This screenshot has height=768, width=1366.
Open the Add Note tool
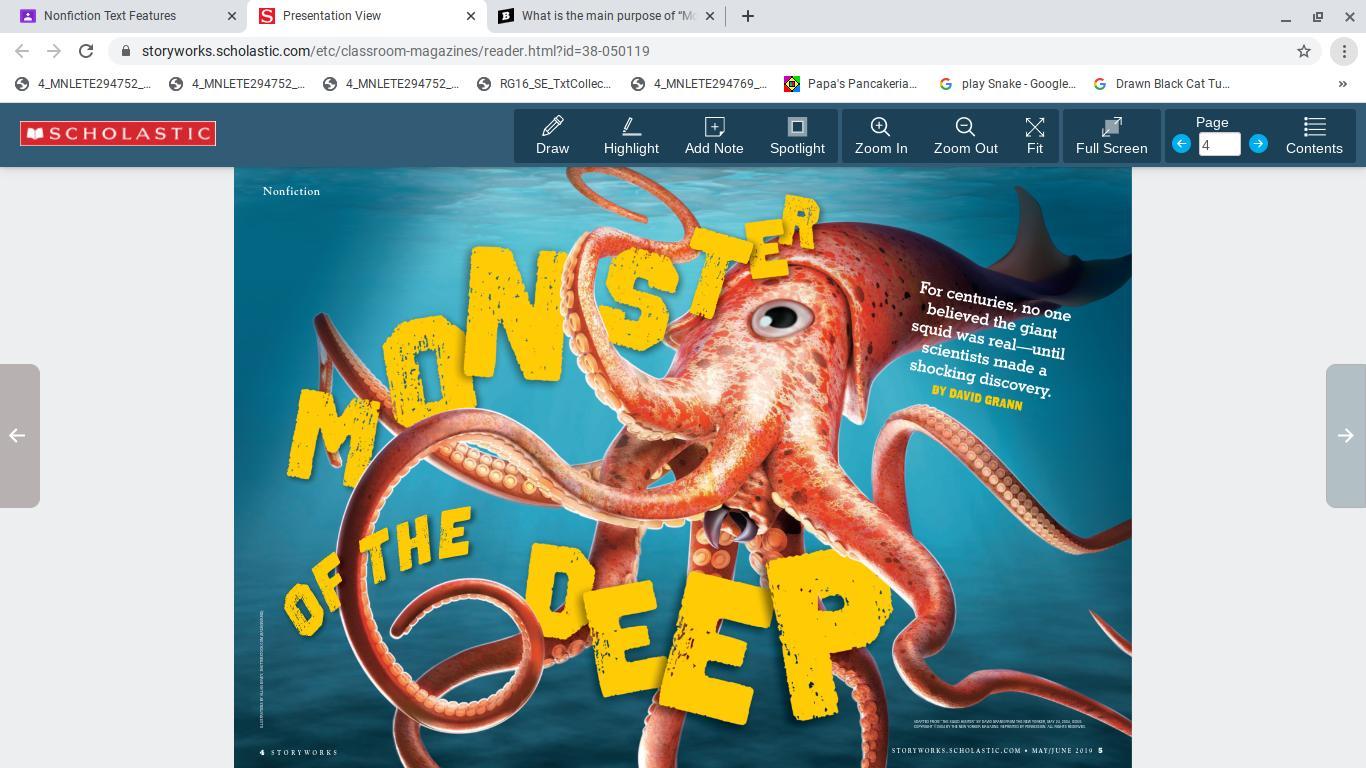[714, 135]
